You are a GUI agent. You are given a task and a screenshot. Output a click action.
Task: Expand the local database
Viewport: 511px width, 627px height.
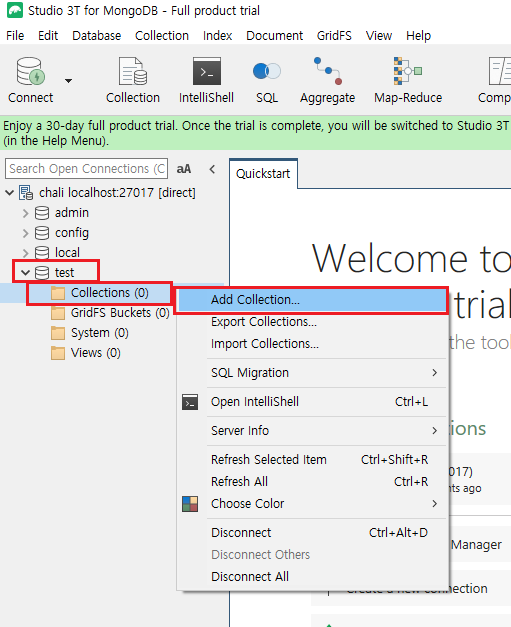26,253
